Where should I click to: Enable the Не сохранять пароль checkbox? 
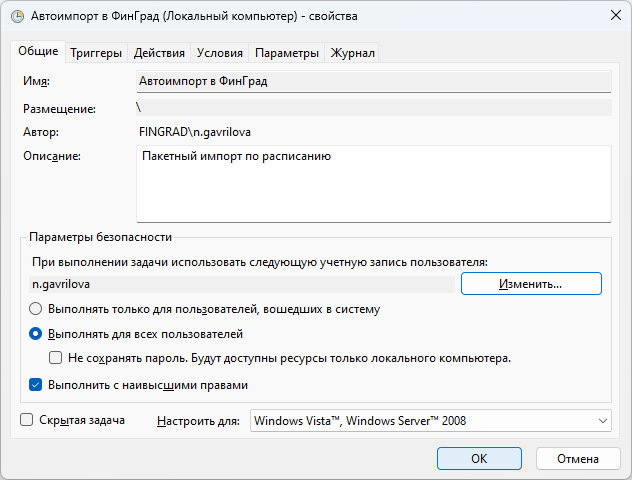pyautogui.click(x=57, y=358)
